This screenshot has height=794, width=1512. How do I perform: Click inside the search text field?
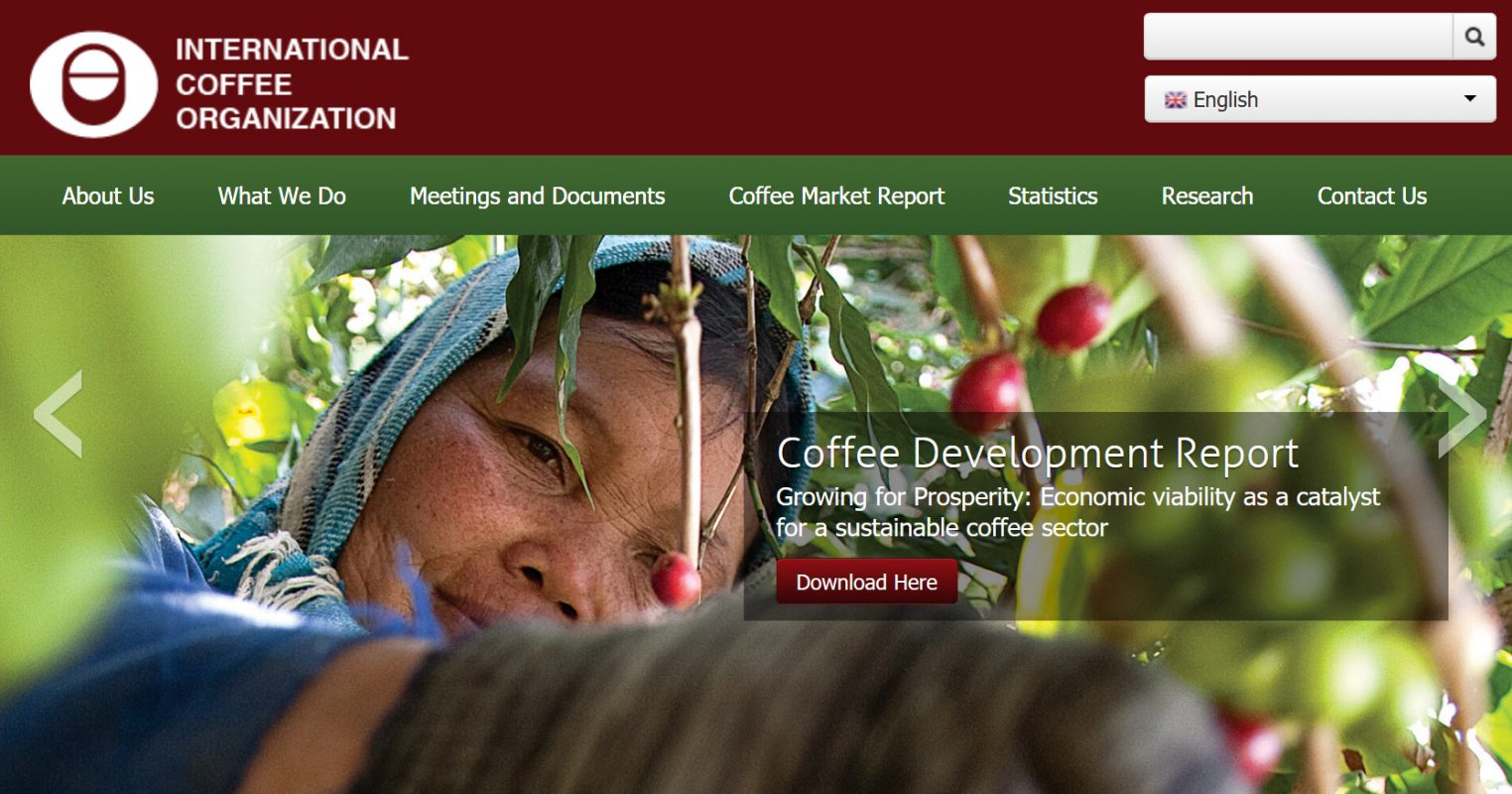(1299, 37)
